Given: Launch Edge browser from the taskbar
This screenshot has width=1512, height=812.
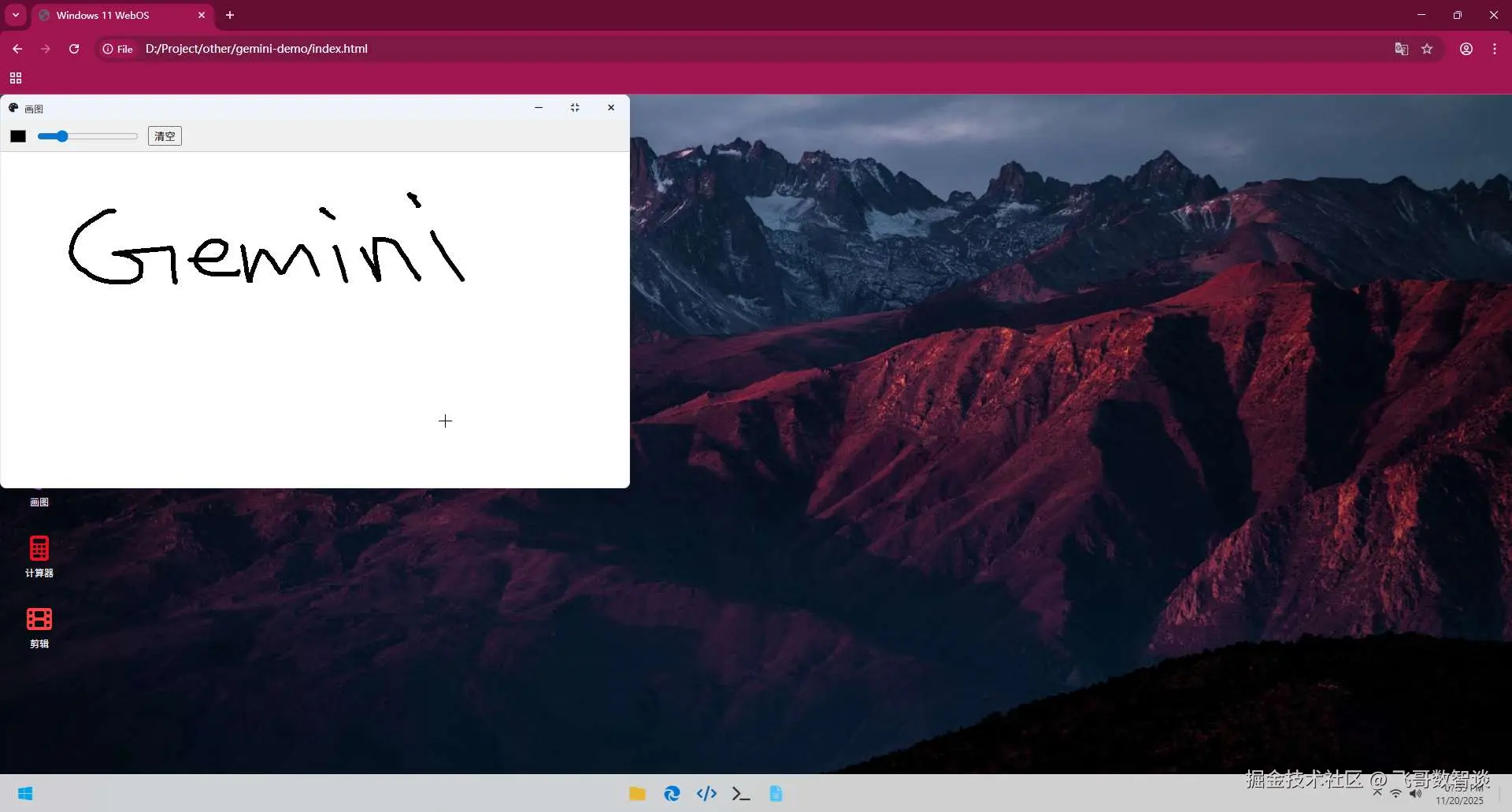Looking at the screenshot, I should pyautogui.click(x=672, y=793).
